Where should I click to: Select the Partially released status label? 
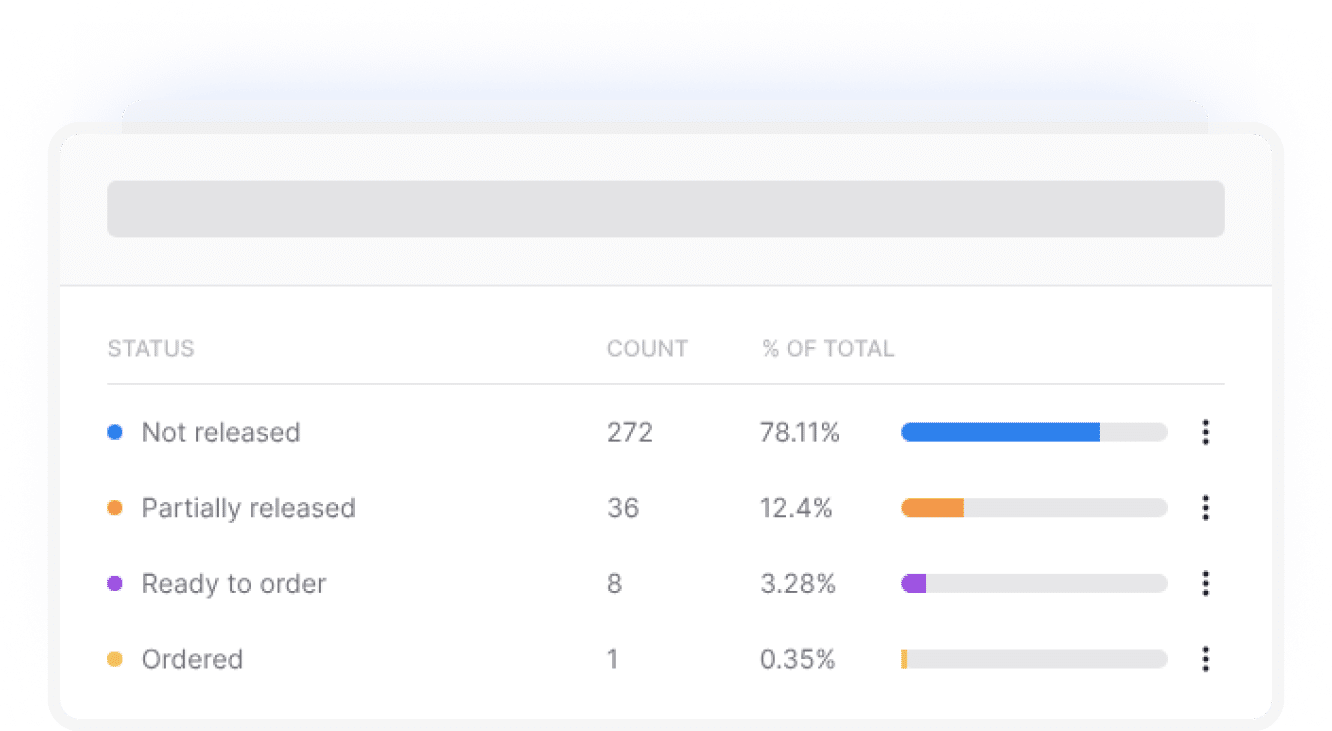[x=248, y=508]
